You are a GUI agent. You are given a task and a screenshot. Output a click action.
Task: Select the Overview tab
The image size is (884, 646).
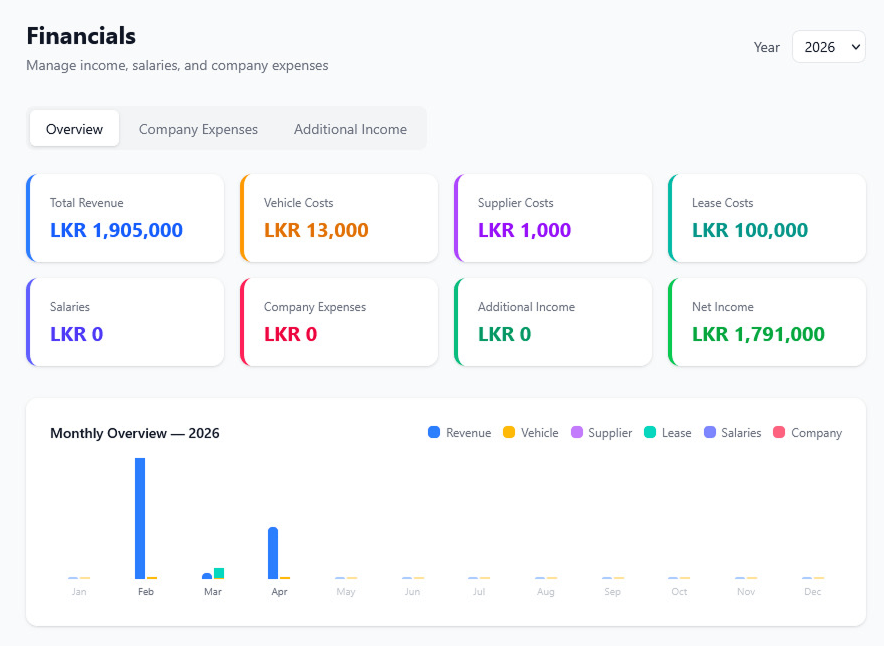(x=74, y=128)
